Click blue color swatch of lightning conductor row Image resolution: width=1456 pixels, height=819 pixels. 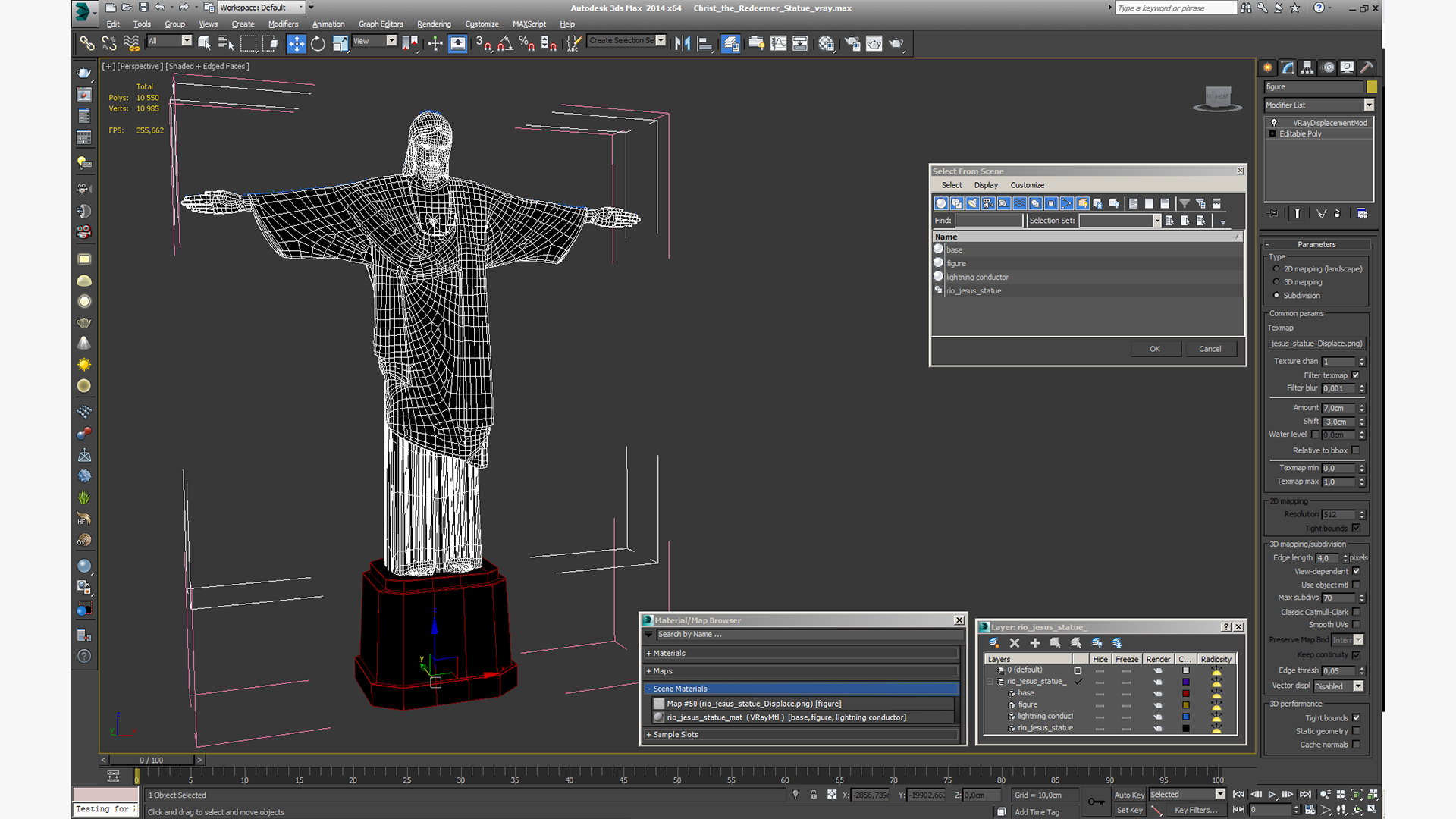tap(1186, 717)
